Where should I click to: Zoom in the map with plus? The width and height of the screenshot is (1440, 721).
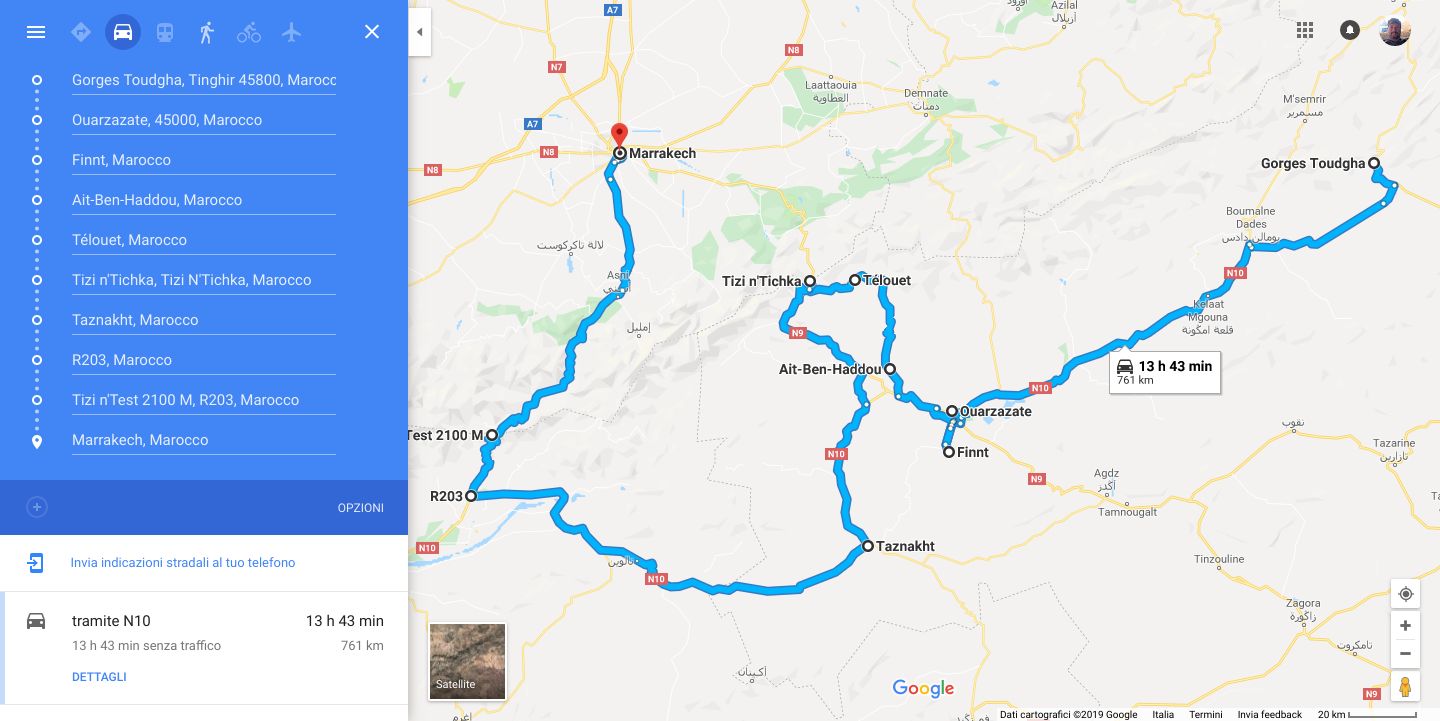tap(1405, 626)
